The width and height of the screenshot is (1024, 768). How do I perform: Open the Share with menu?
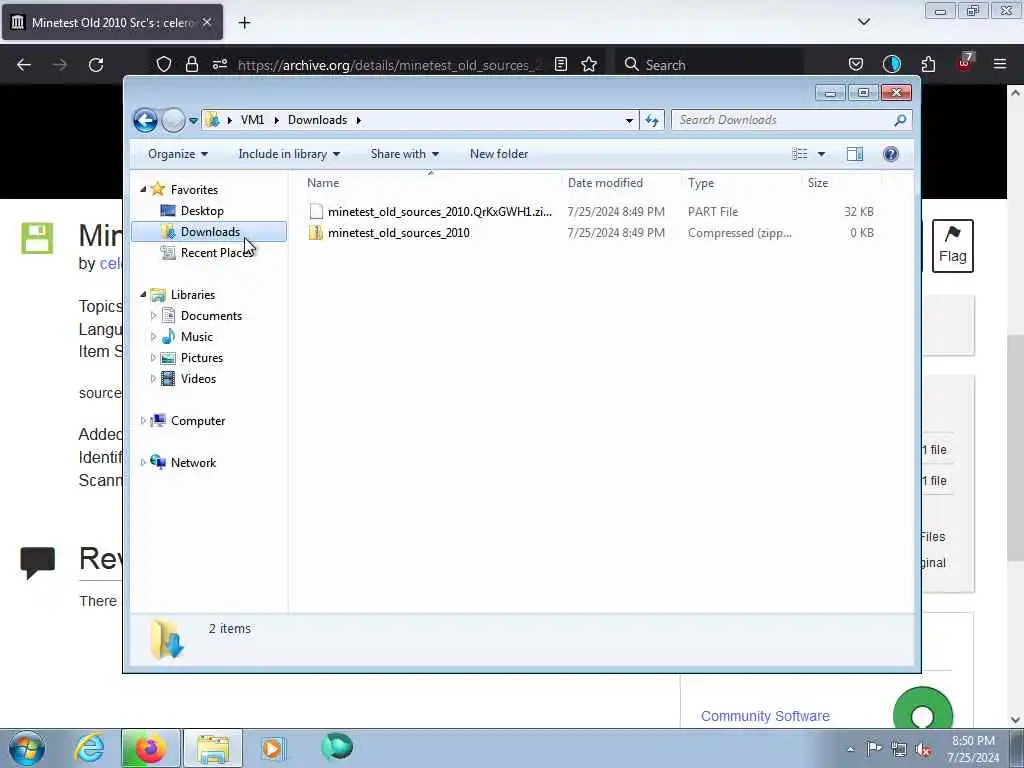(x=404, y=154)
